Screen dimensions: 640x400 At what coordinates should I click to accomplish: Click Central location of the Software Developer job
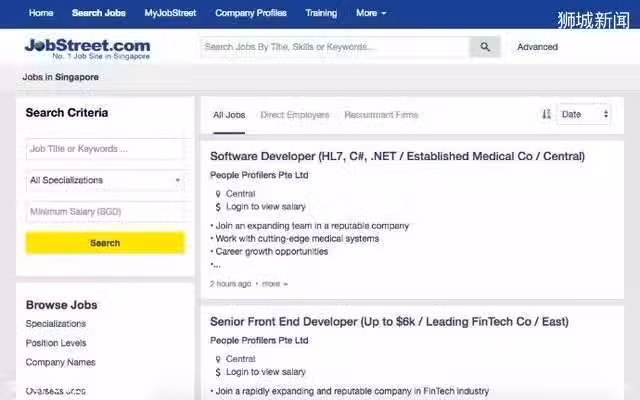(x=240, y=194)
